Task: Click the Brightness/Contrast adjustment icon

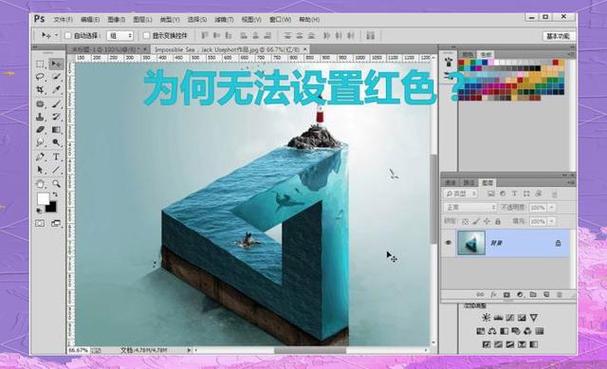Action: (485, 318)
